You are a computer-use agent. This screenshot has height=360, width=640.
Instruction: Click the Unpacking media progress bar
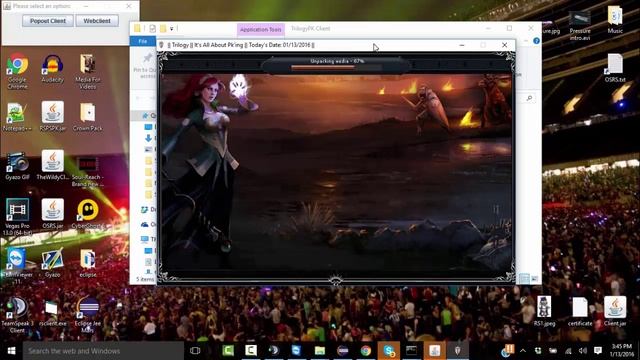[337, 67]
